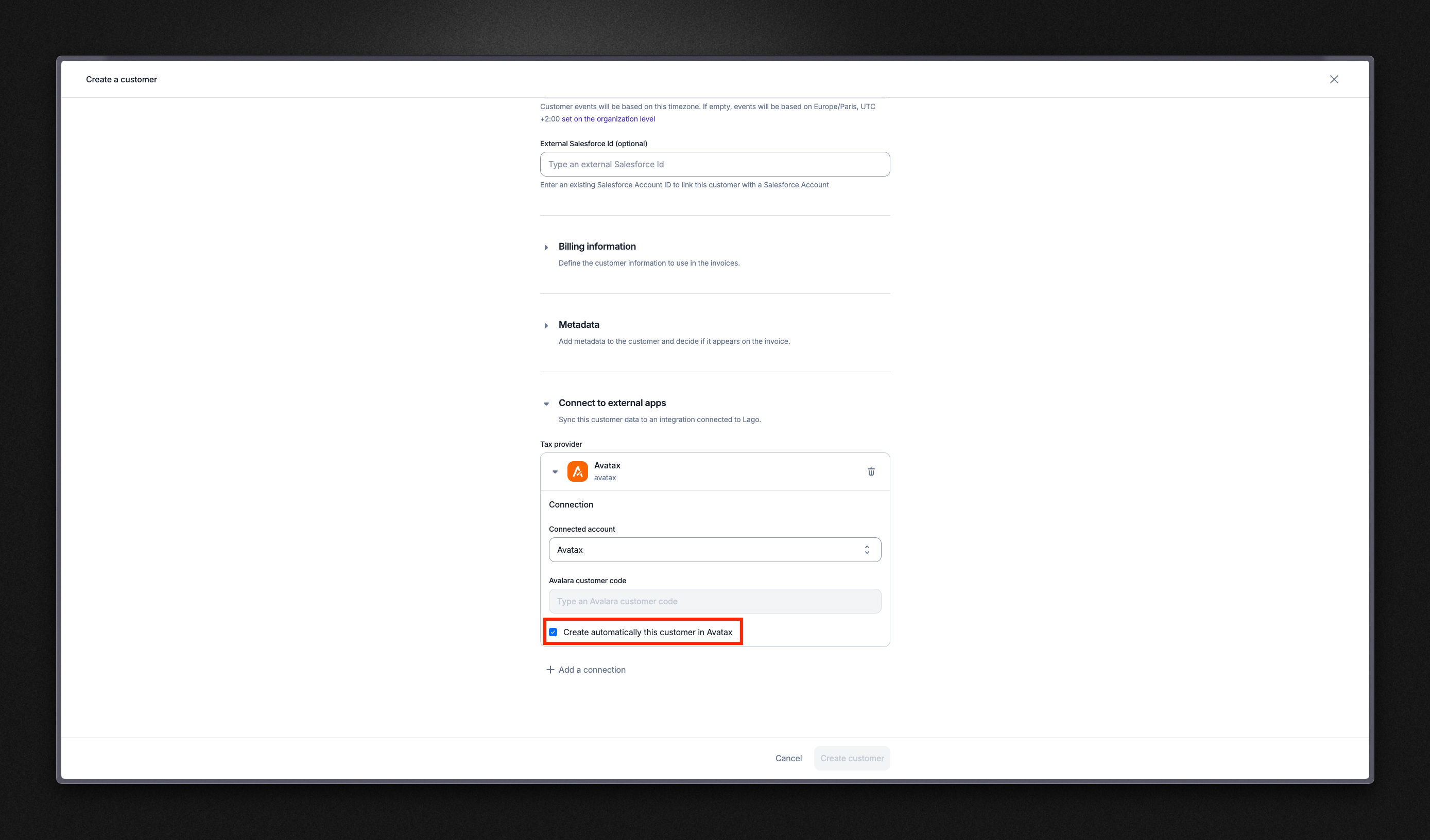Click the Add a connection button
This screenshot has width=1430, height=840.
pyautogui.click(x=585, y=670)
